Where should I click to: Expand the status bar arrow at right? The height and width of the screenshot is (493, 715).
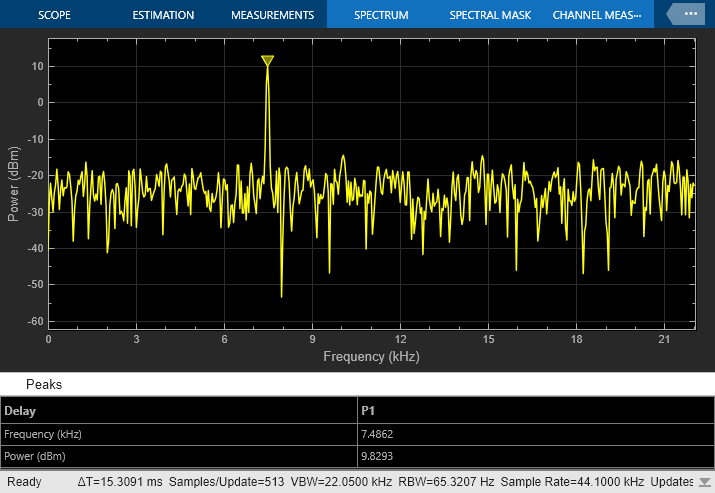click(705, 482)
